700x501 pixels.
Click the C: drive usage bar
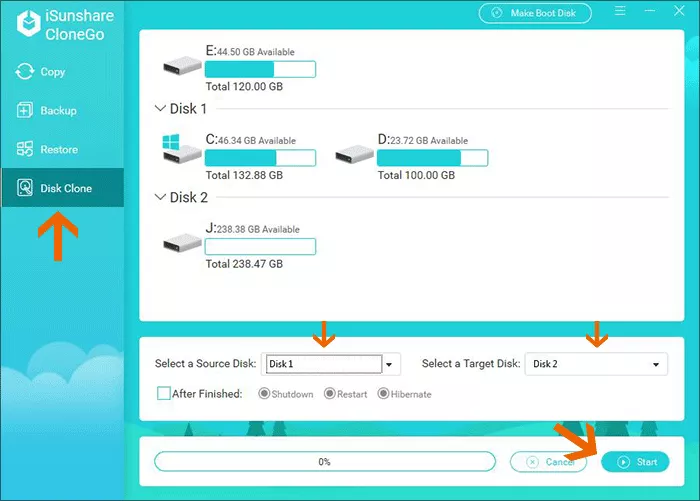pyautogui.click(x=260, y=158)
